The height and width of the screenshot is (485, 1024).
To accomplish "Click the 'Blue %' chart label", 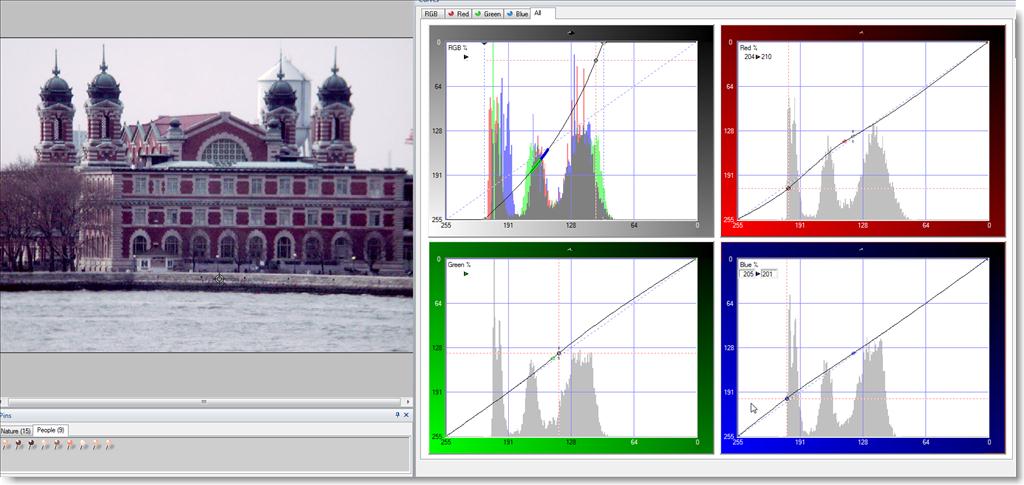I will (749, 265).
